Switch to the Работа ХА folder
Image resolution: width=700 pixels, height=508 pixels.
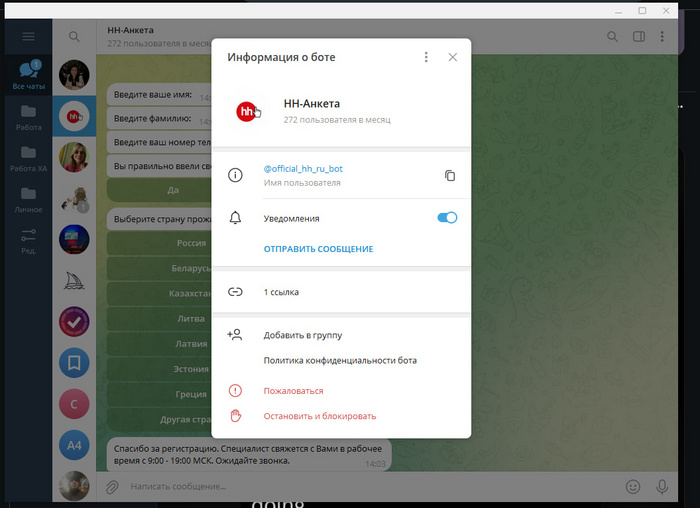tap(29, 159)
